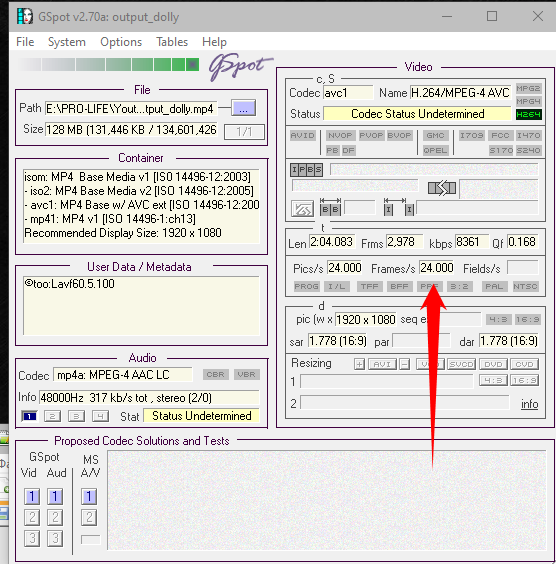The width and height of the screenshot is (556, 564).
Task: Click GSpot Aud test button 3
Action: click(55, 538)
